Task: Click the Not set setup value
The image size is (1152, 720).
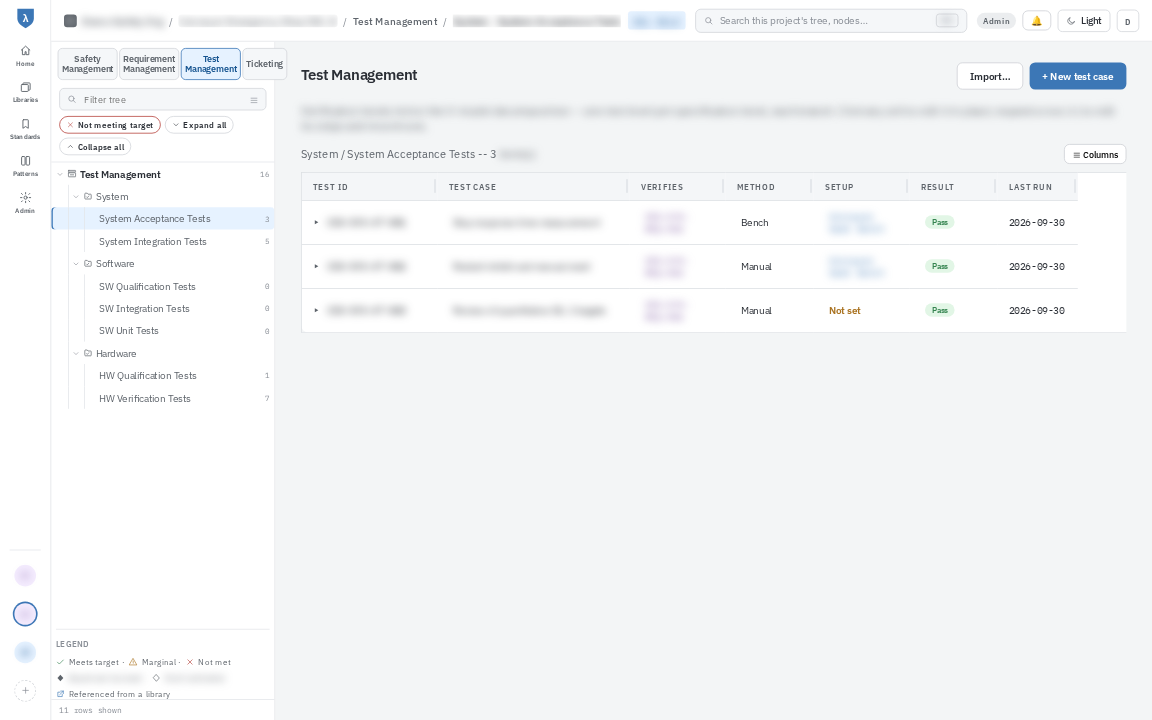Action: (x=844, y=311)
